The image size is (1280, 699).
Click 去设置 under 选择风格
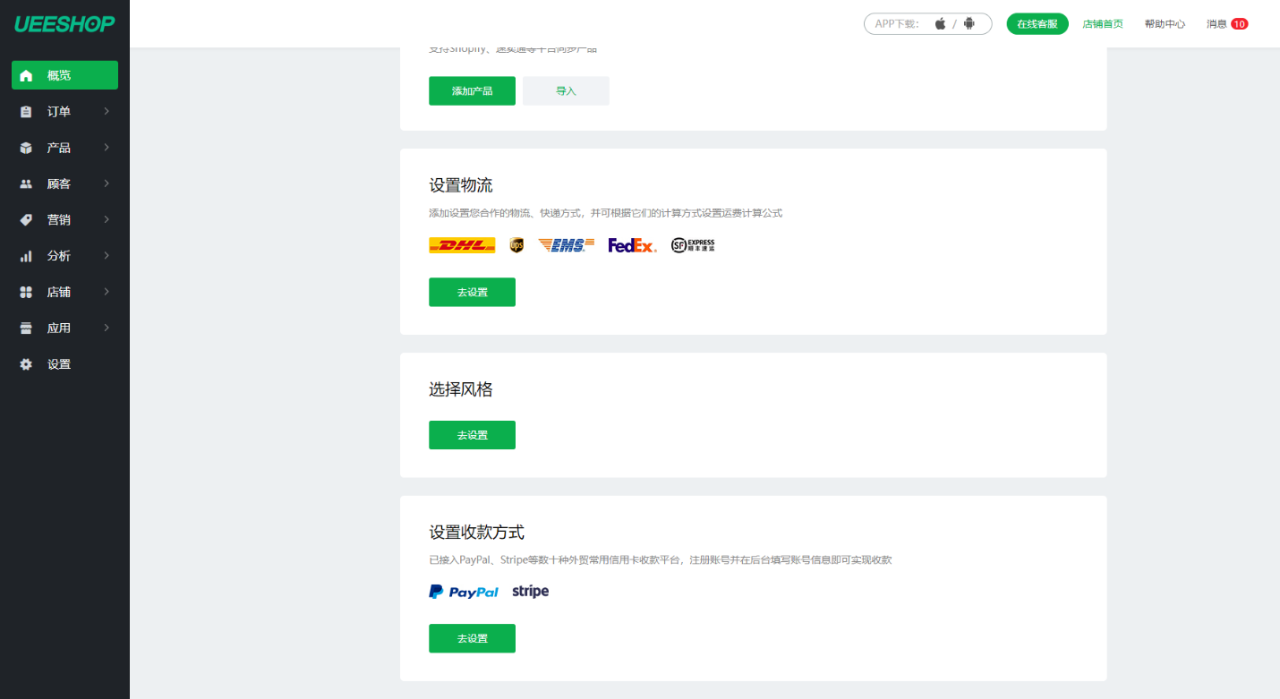coord(472,435)
